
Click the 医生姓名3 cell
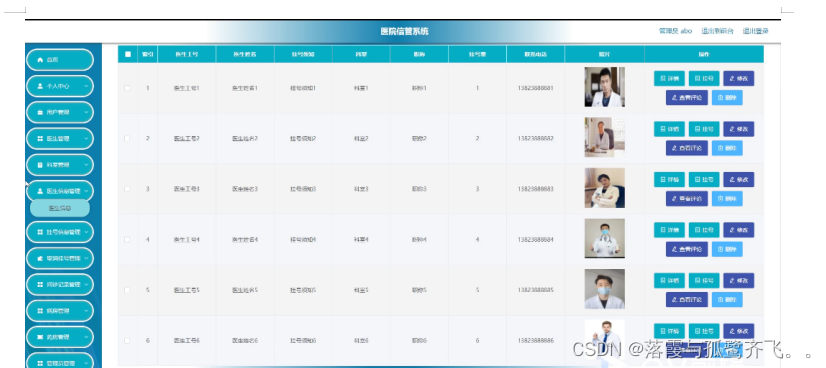(245, 189)
